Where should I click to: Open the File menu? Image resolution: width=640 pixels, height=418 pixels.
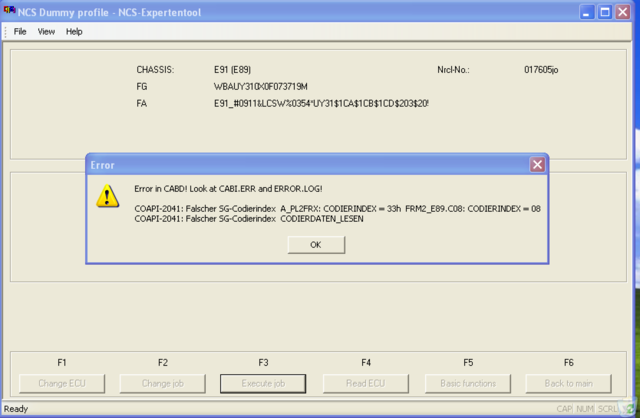[x=20, y=32]
